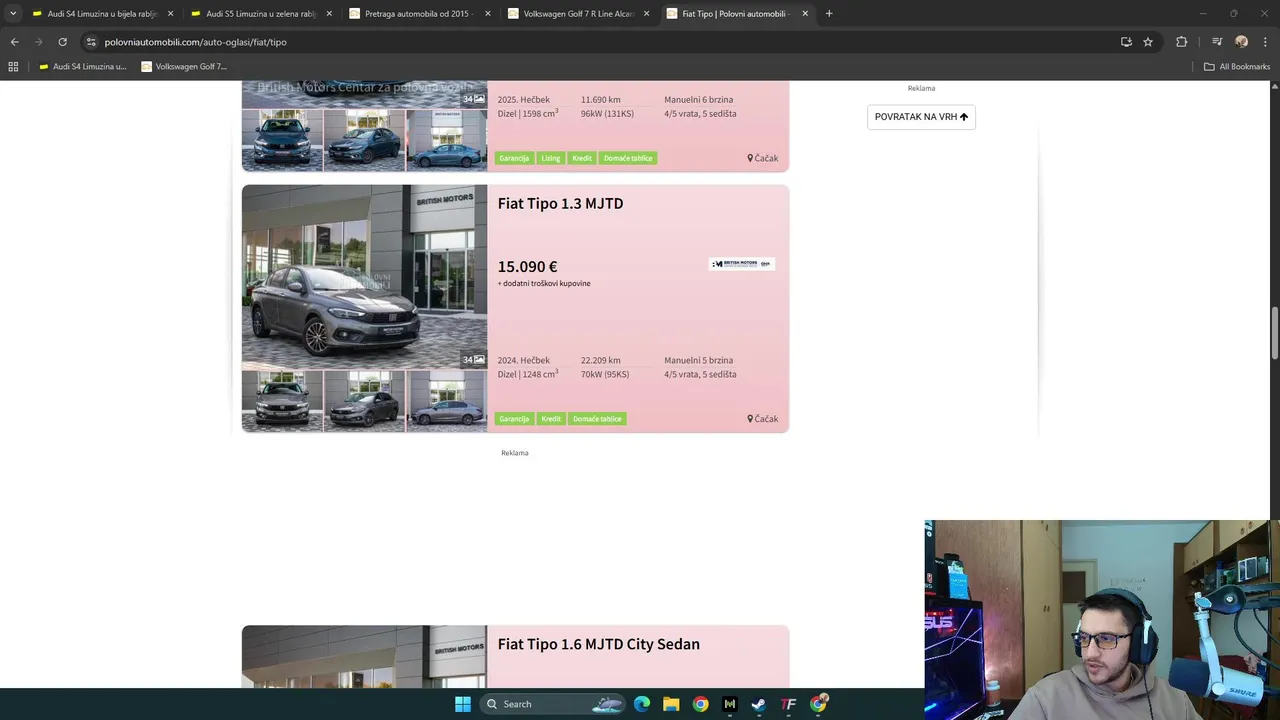Screen dimensions: 1280x720
Task: Click the Kredit tag on the 2025 listing
Action: point(582,158)
